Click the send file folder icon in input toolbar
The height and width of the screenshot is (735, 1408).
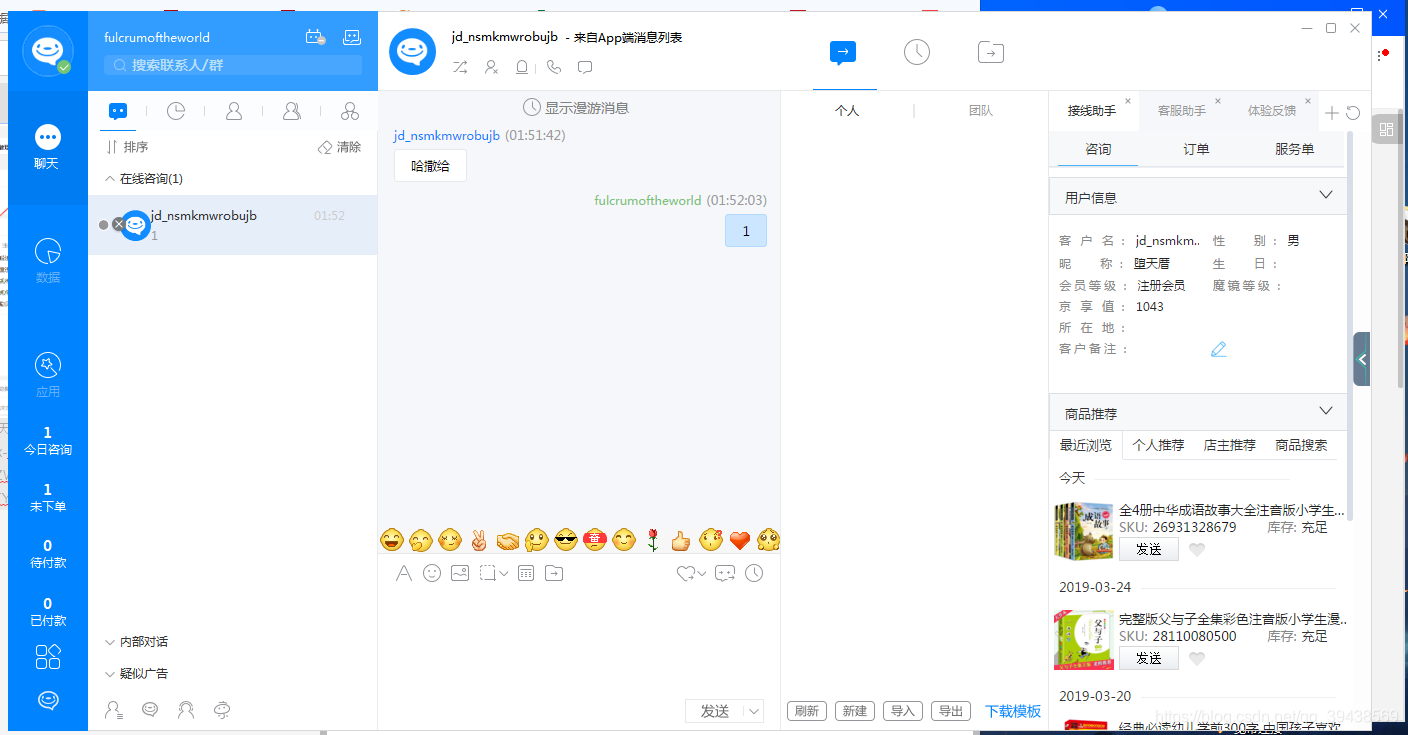(554, 573)
